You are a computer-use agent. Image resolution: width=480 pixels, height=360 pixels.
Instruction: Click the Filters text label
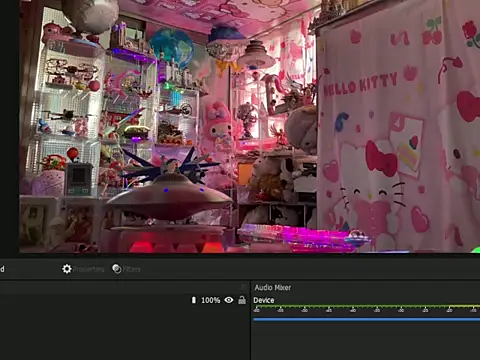(132, 269)
